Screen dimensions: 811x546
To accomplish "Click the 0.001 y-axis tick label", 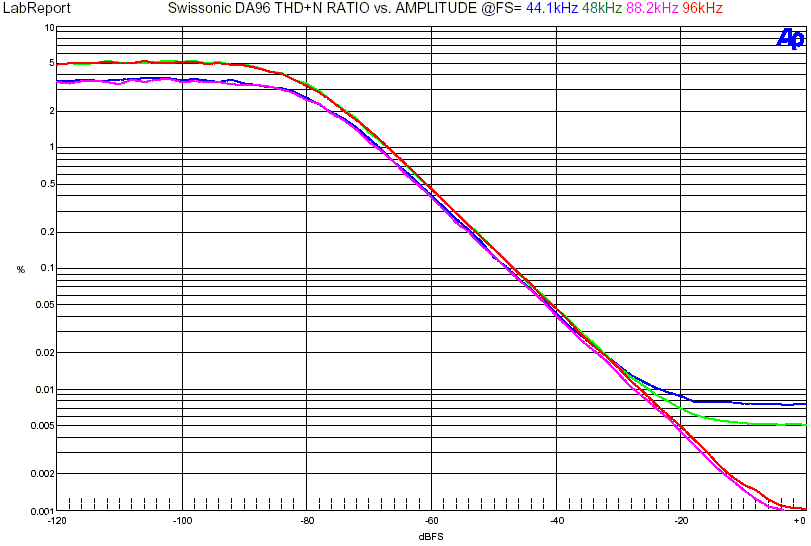I will coord(42,511).
